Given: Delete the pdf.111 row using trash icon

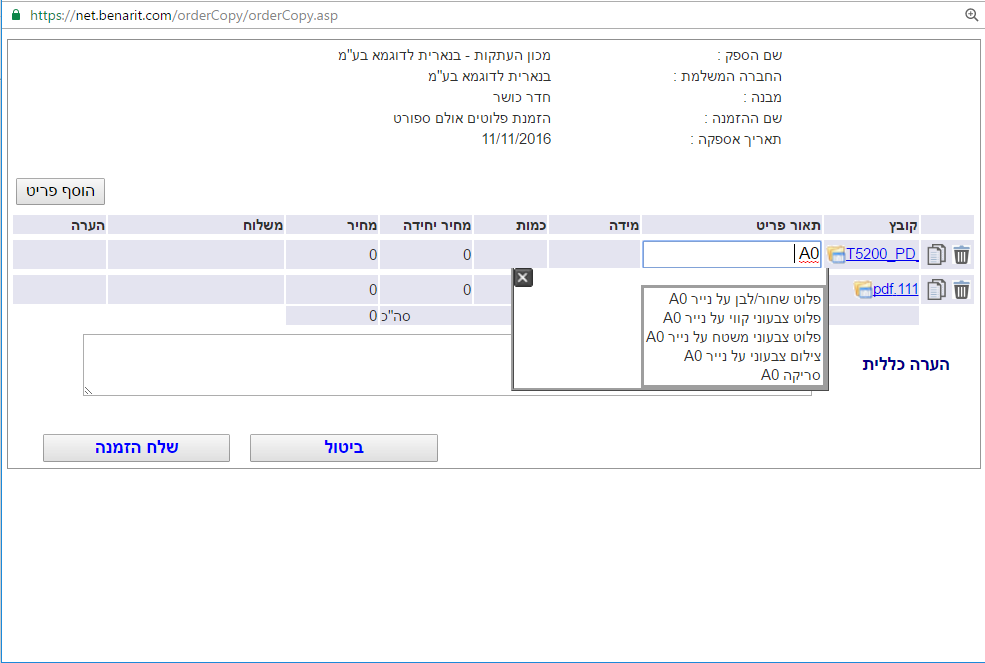Looking at the screenshot, I should 961,290.
